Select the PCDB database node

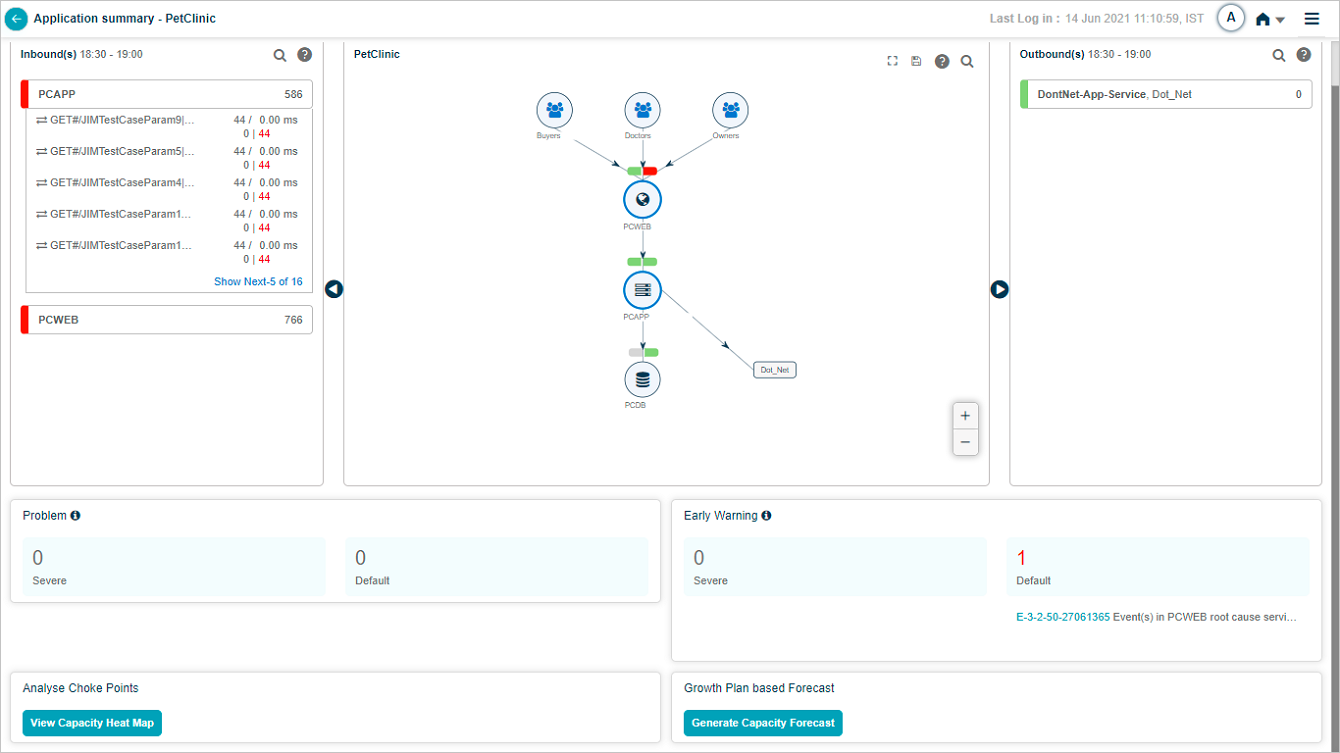642,380
